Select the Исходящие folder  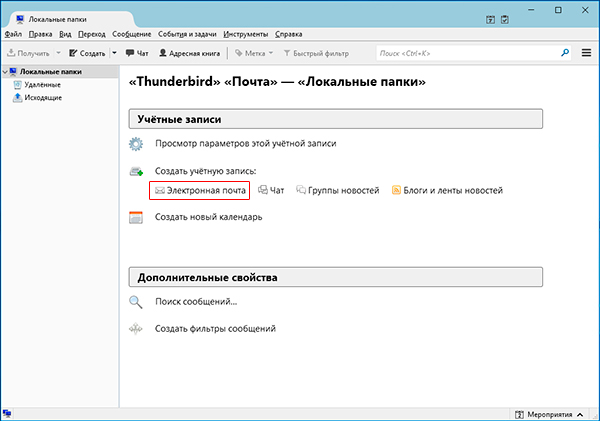[x=43, y=98]
